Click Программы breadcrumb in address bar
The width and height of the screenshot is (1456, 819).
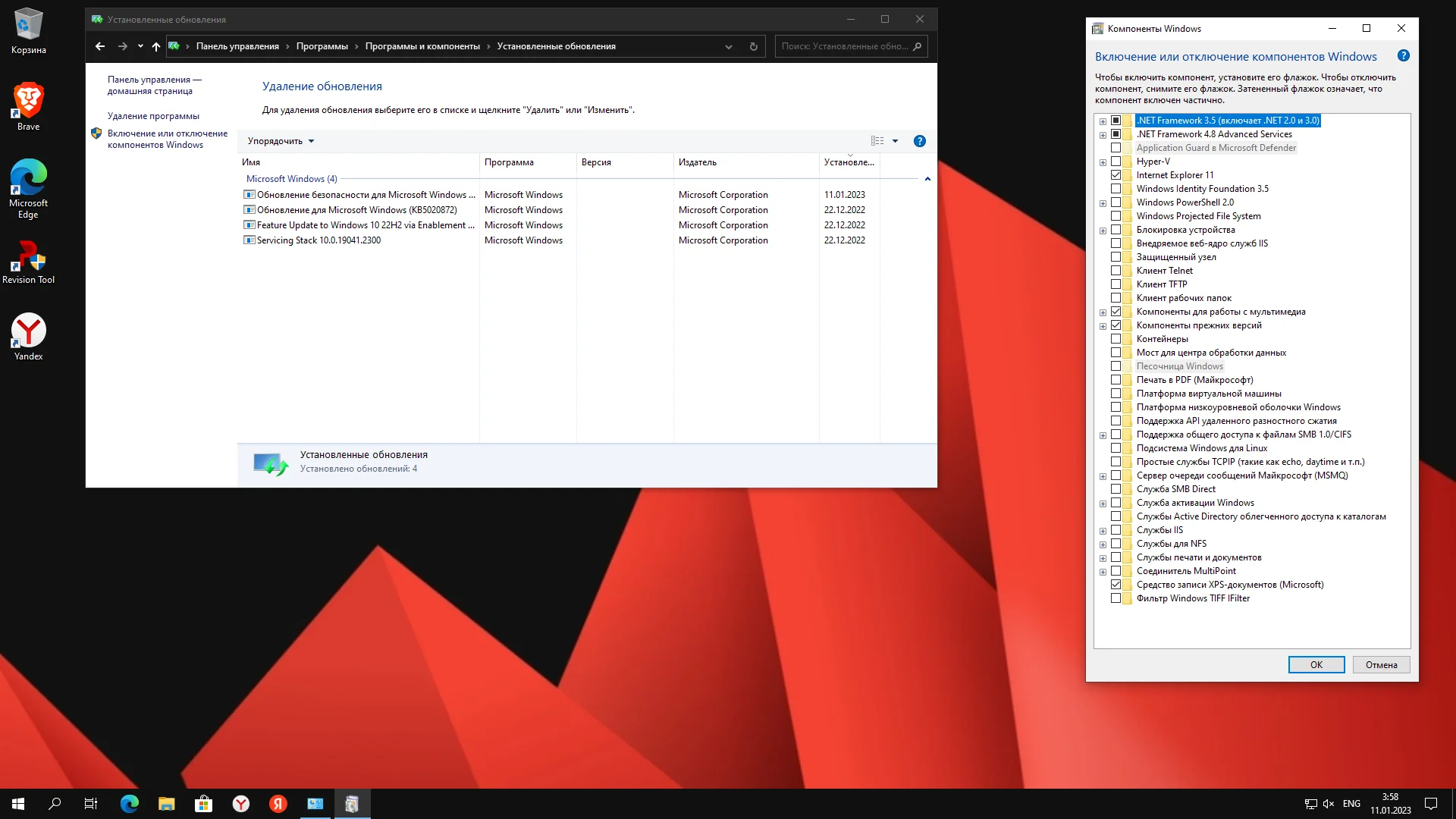click(322, 46)
